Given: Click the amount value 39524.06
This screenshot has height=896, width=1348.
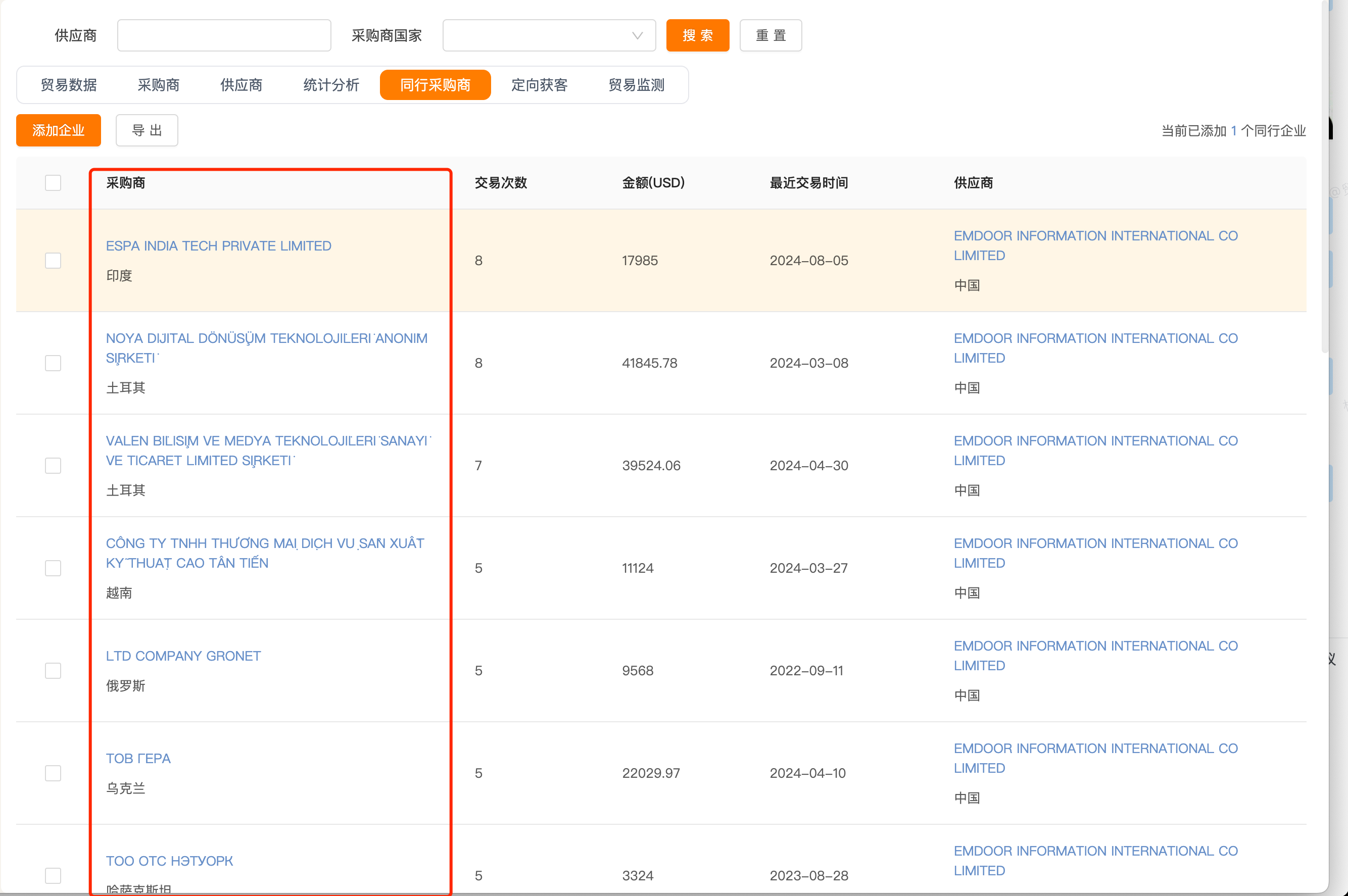Looking at the screenshot, I should [651, 466].
